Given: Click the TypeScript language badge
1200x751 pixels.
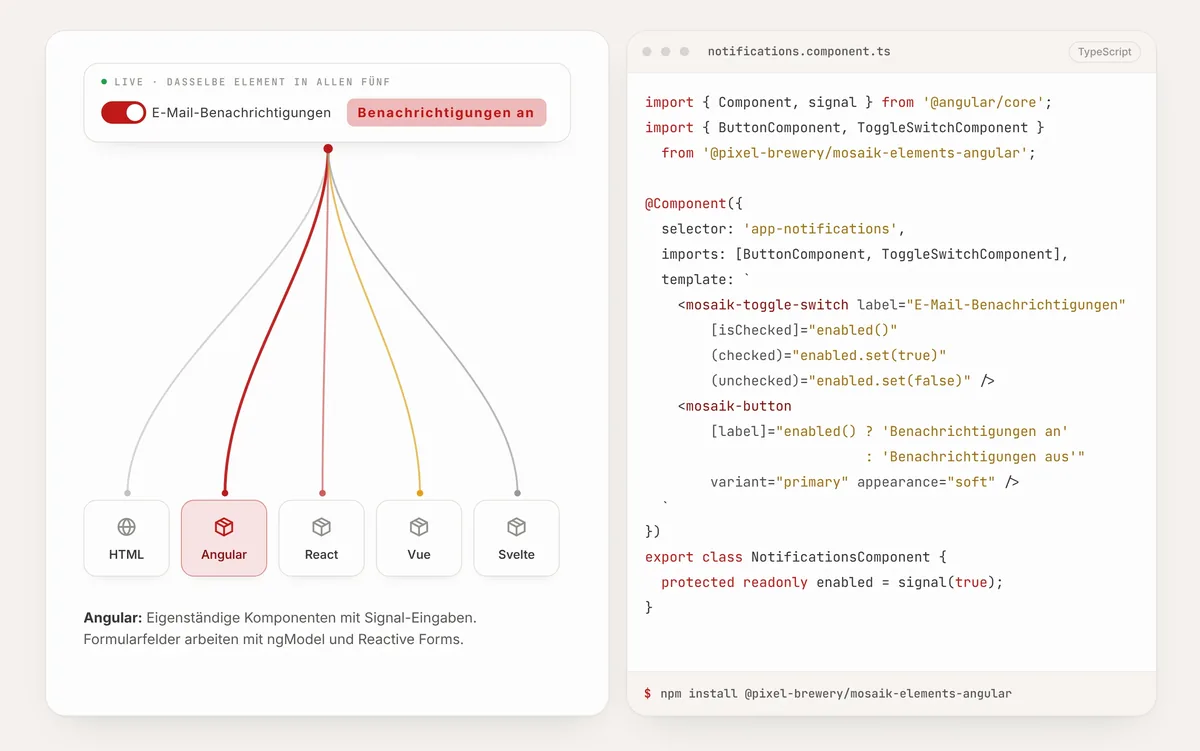Looking at the screenshot, I should (1105, 52).
